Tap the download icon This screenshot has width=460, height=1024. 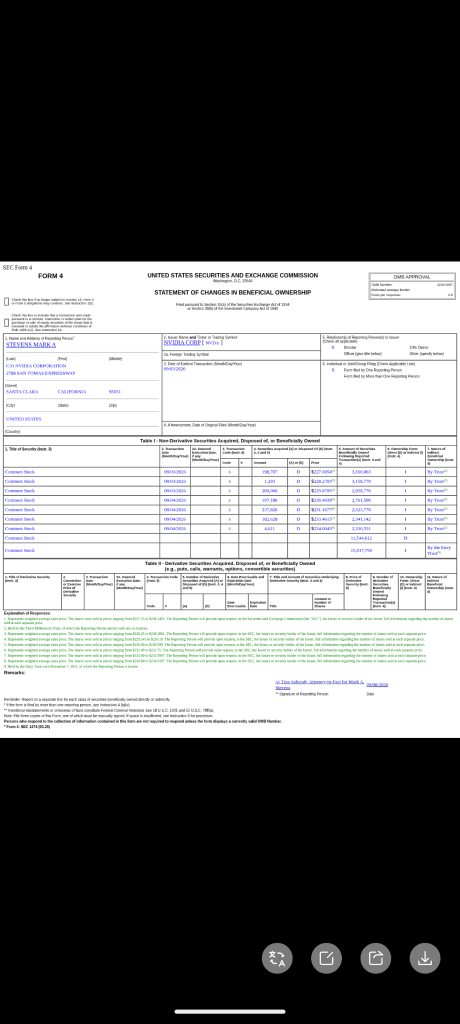(x=425, y=958)
